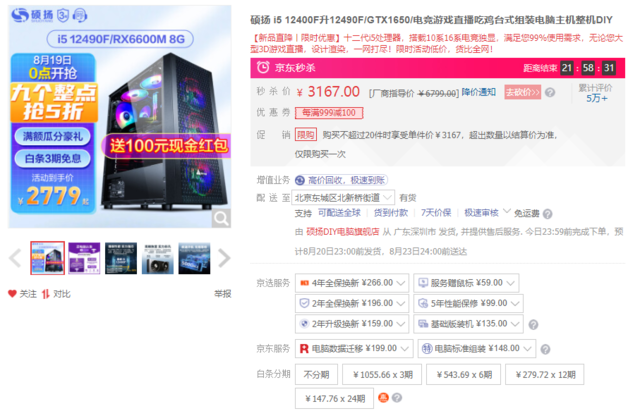Click the 京东秒杀 clock icon
Viewport: 640px width, 411px height.
tap(263, 67)
